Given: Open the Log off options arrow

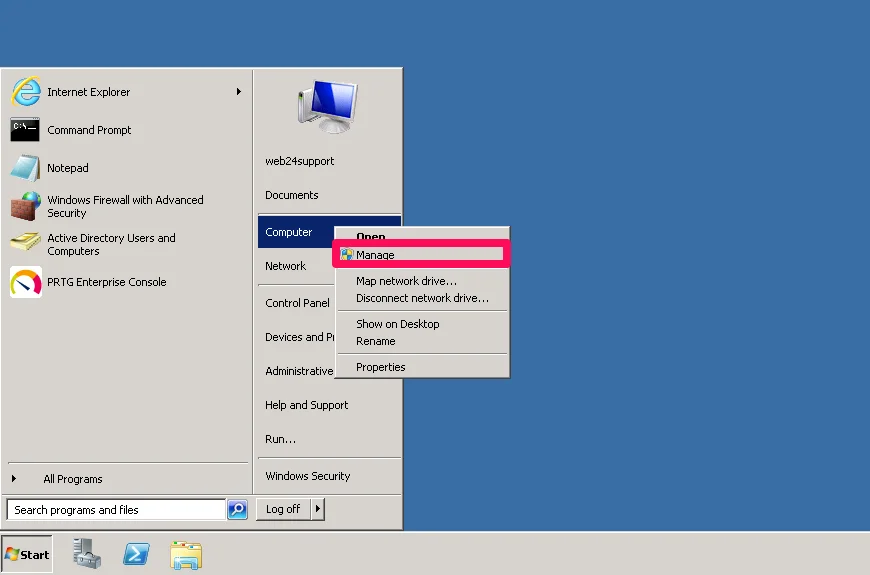Looking at the screenshot, I should pyautogui.click(x=317, y=509).
